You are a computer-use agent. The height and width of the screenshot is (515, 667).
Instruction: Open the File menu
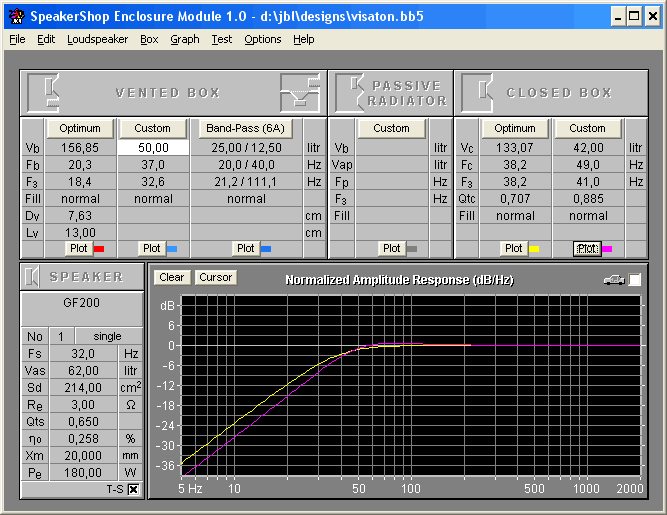(x=17, y=39)
